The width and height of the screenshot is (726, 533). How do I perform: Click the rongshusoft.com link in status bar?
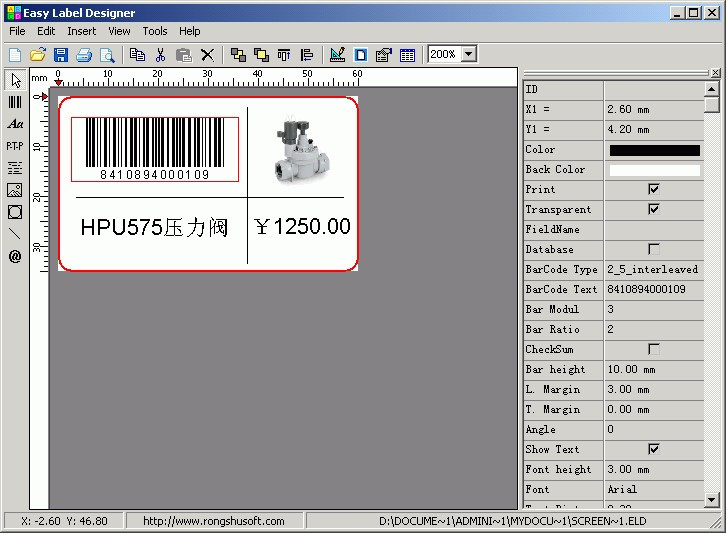pyautogui.click(x=213, y=521)
